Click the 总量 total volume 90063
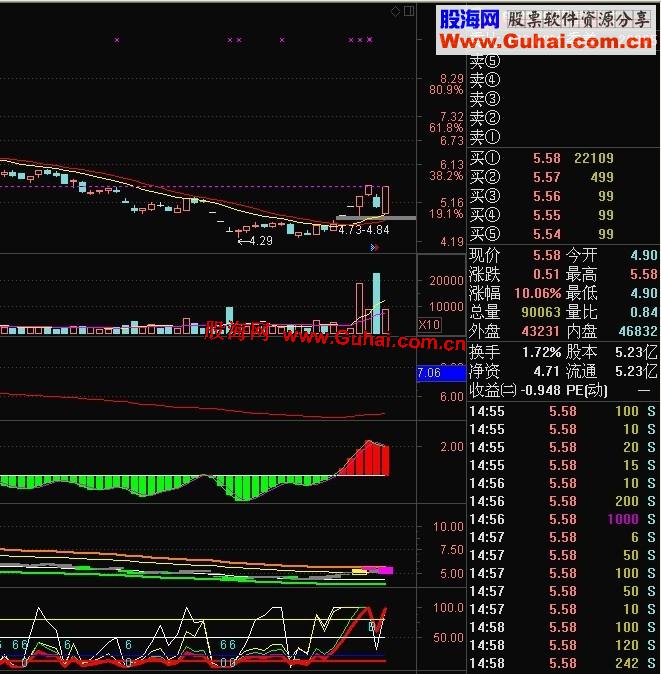Viewport: 661px width, 674px height. click(x=541, y=312)
